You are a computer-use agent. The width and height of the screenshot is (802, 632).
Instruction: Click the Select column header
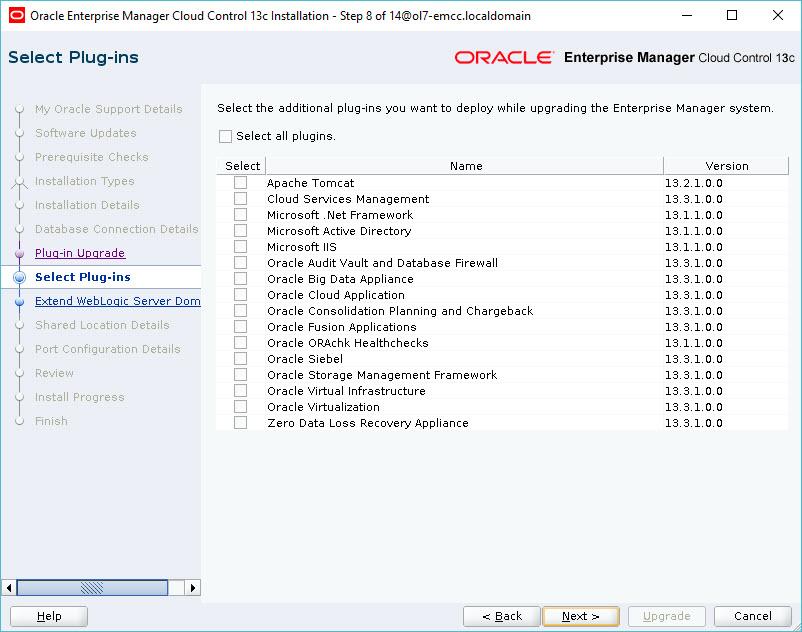[242, 166]
